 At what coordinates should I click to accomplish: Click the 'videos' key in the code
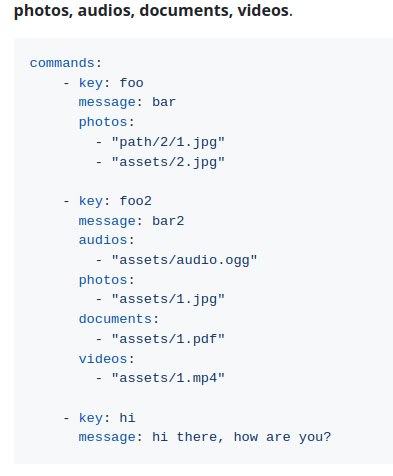click(103, 359)
